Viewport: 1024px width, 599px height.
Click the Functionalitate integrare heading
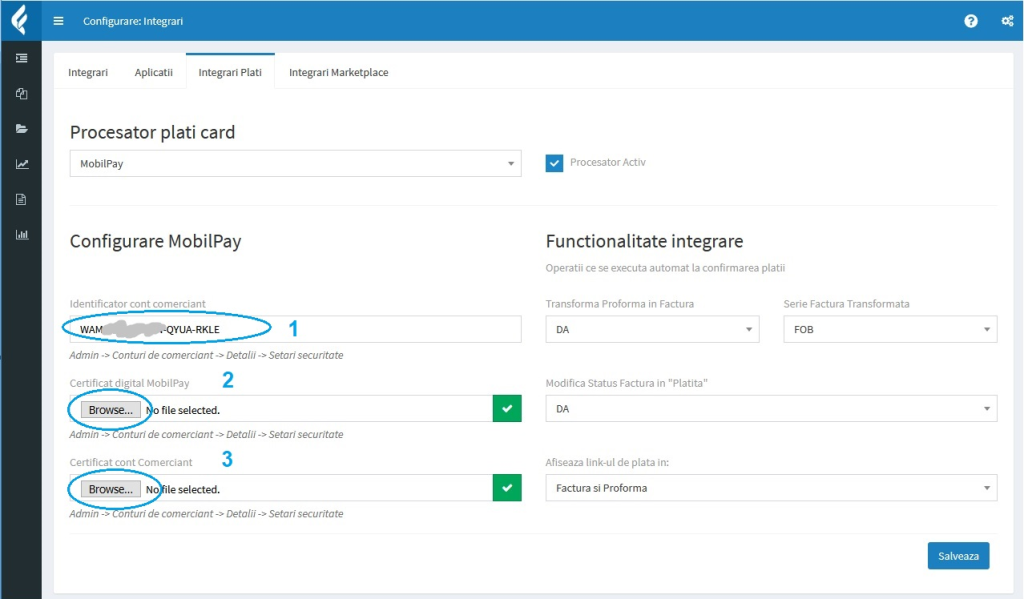[x=645, y=241]
